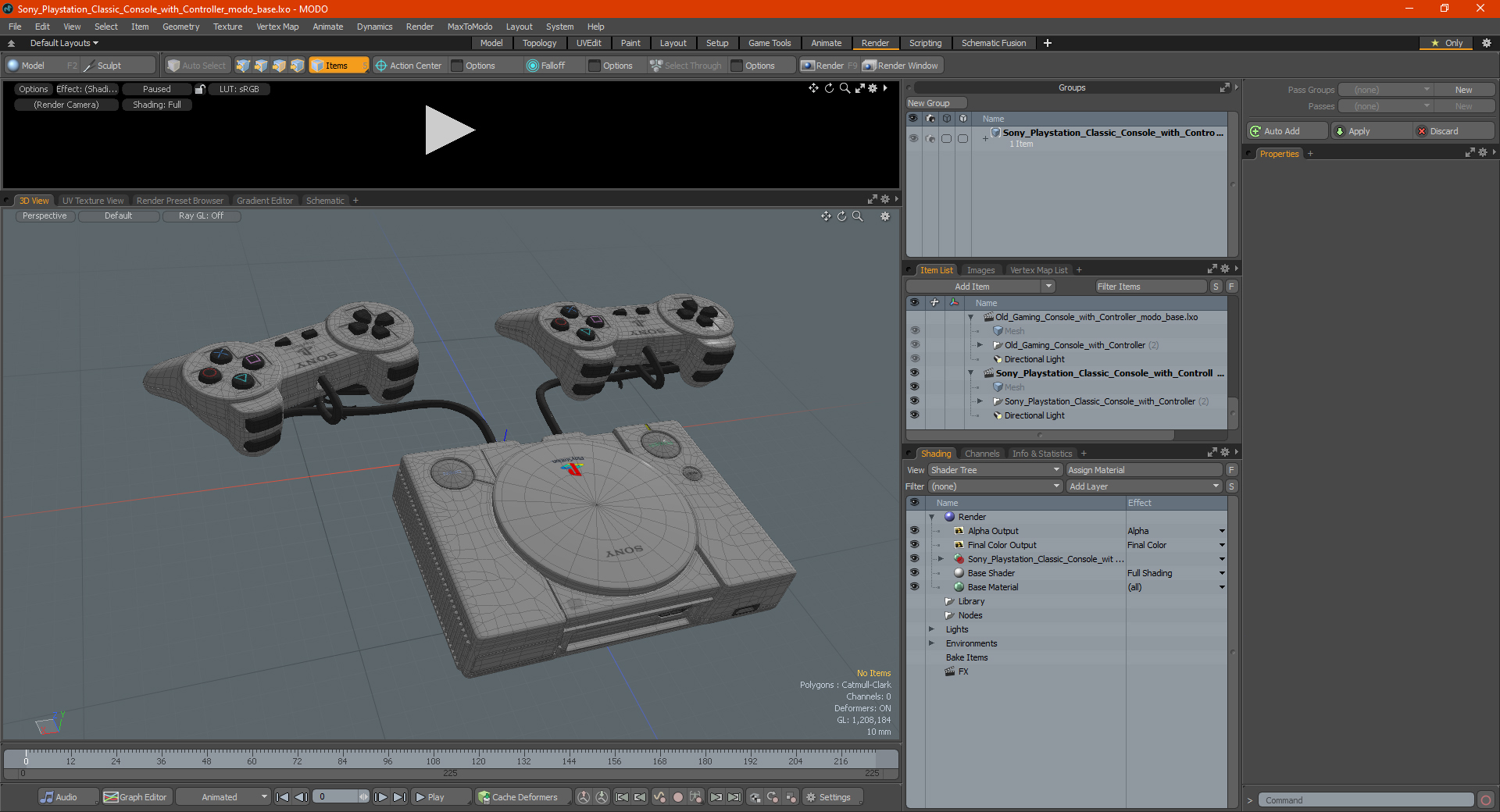Toggle visibility of last Directional Light
1500x812 pixels.
click(x=915, y=415)
